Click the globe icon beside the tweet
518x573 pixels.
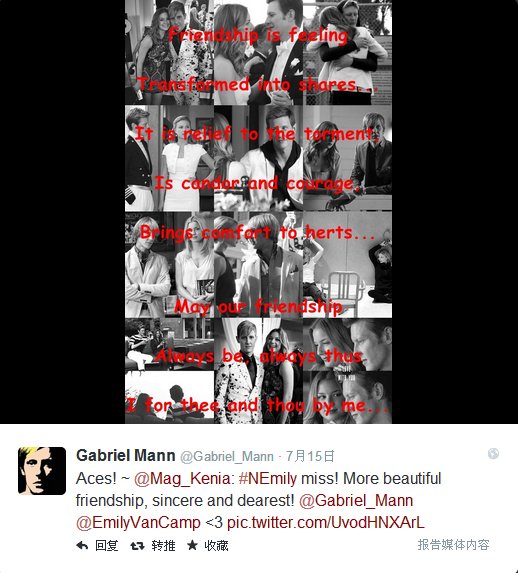click(x=493, y=454)
